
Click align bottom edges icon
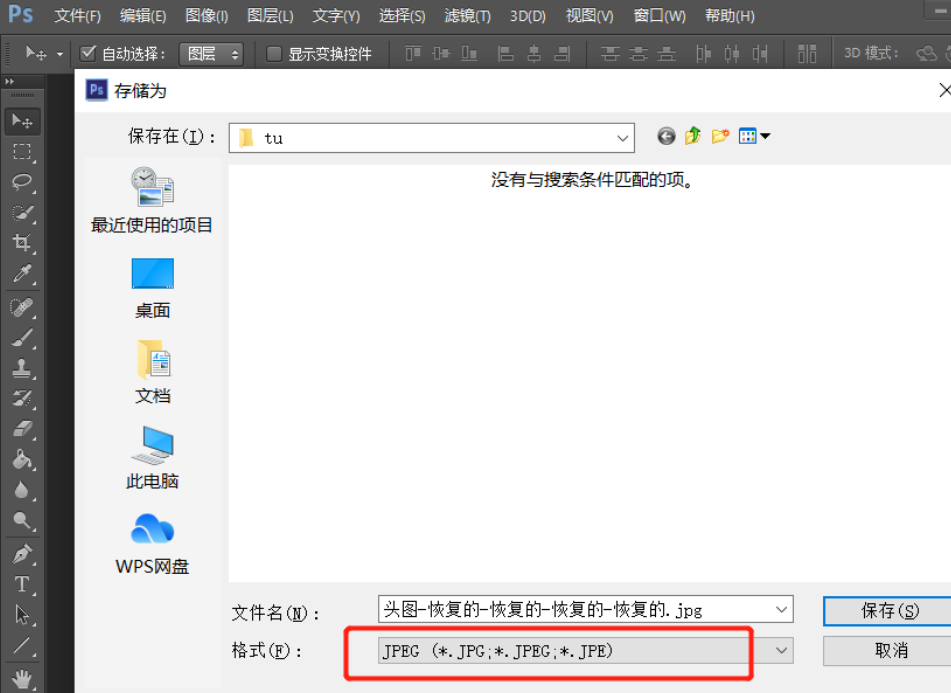(x=469, y=54)
